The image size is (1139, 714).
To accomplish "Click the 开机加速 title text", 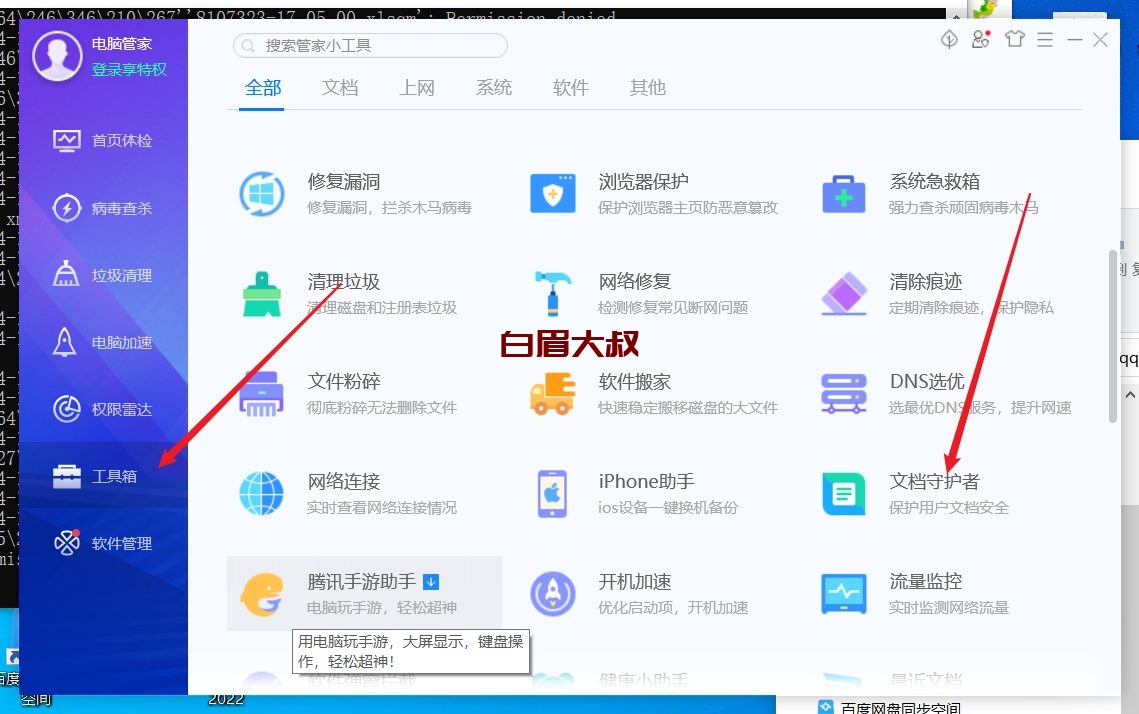I will point(635,582).
